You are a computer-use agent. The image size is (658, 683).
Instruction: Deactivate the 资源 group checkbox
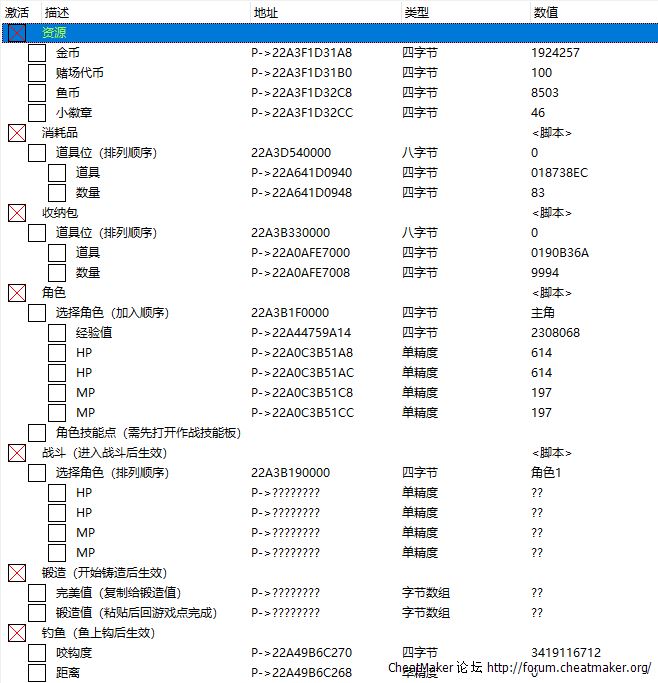(16, 33)
